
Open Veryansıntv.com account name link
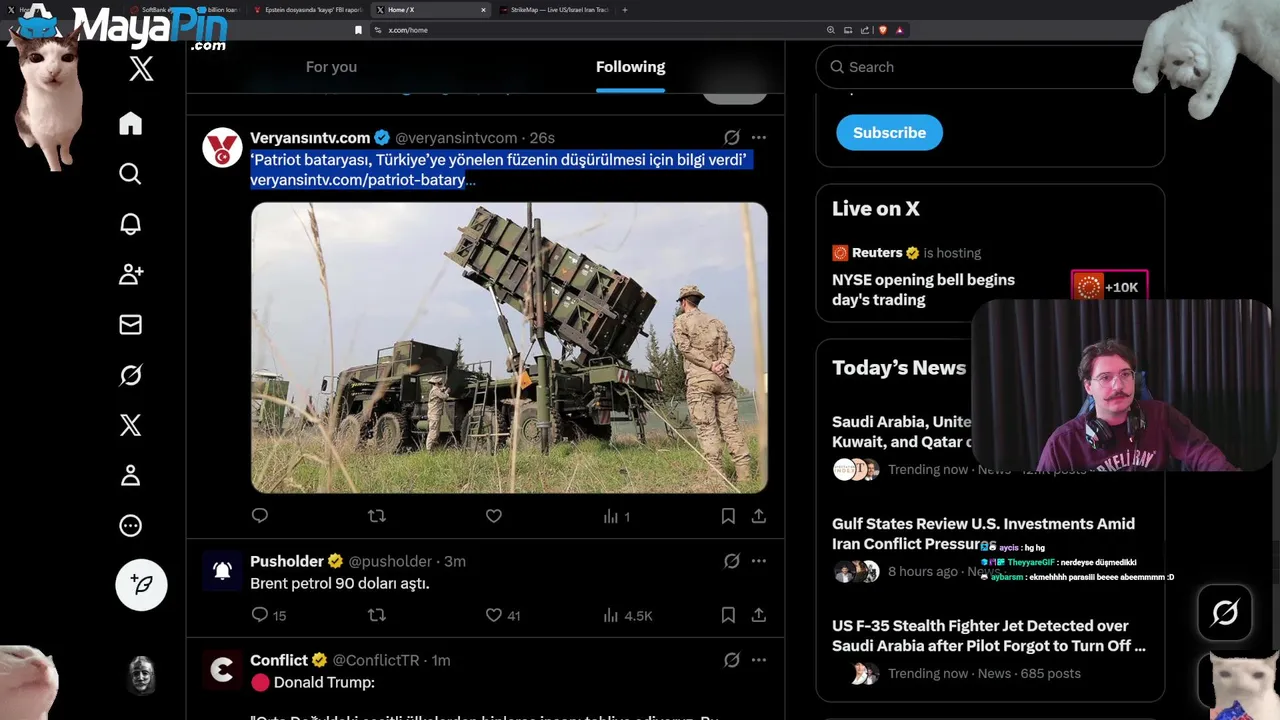coord(310,138)
